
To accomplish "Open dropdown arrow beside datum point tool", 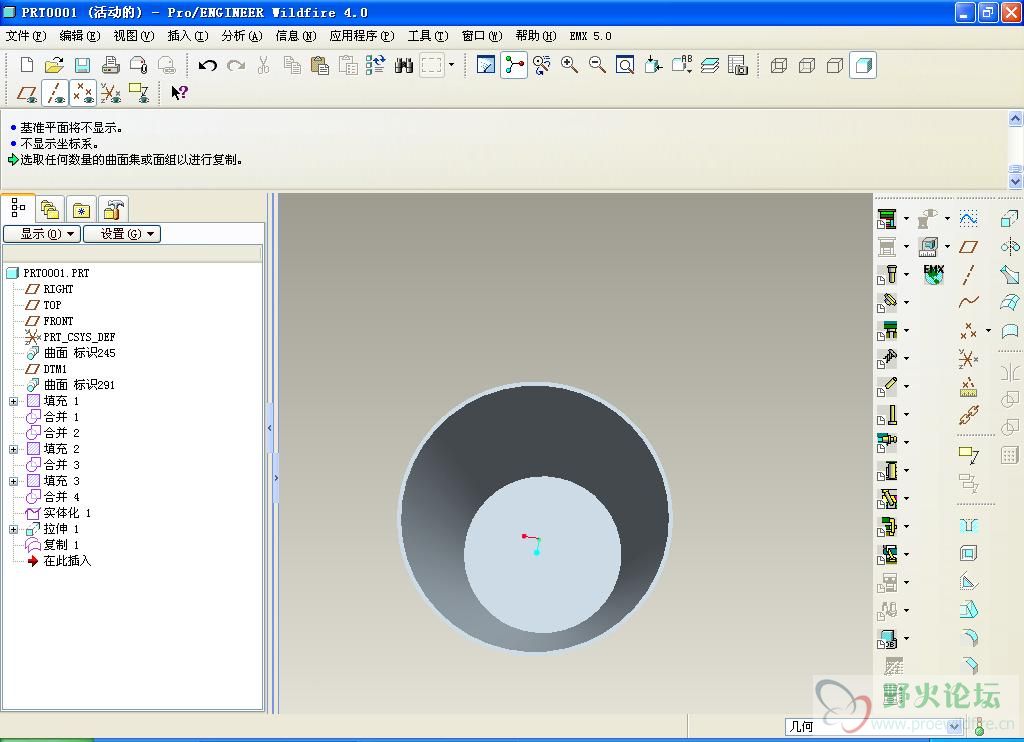I will [988, 331].
